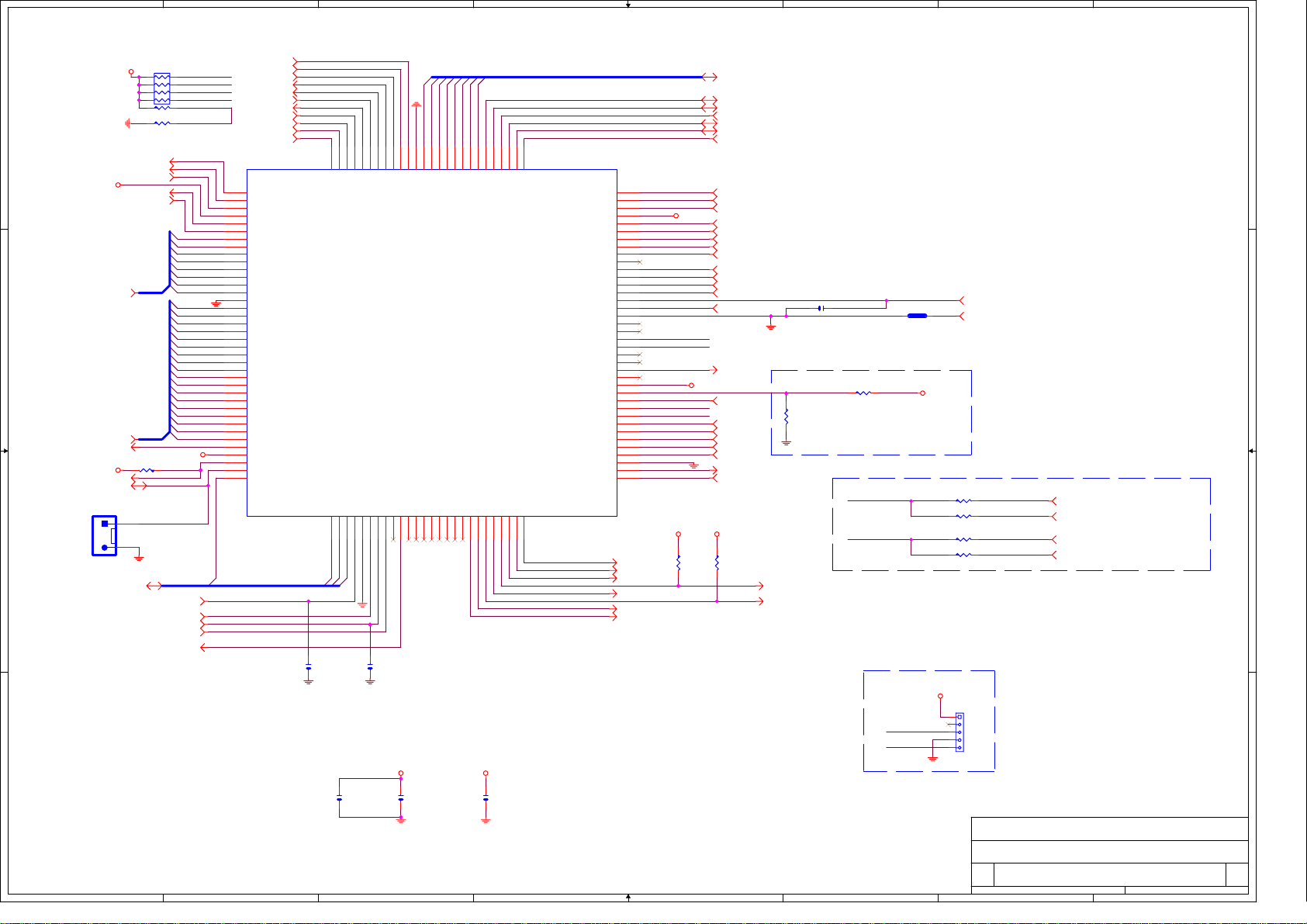Image resolution: width=1307 pixels, height=924 pixels.
Task: Click the right of the two vertical pull-up resistors
Action: coord(717,562)
